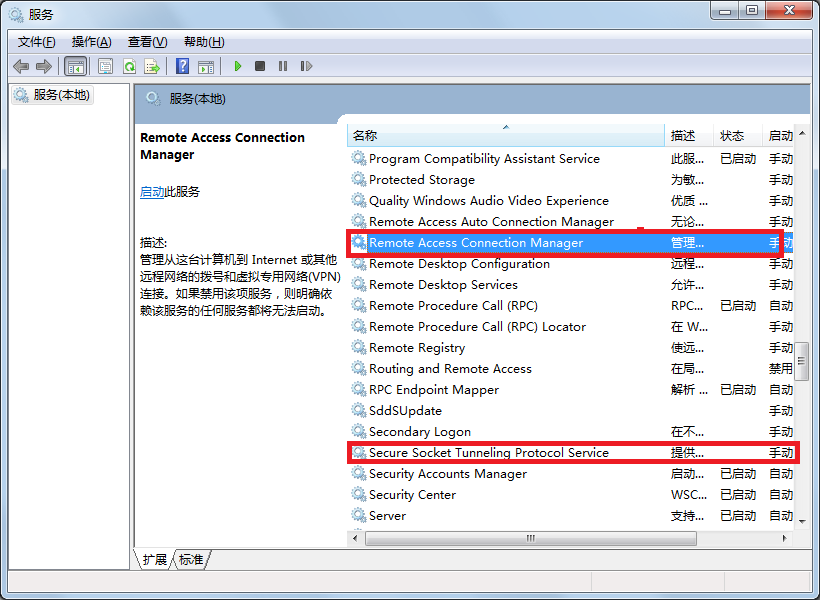Image resolution: width=820 pixels, height=600 pixels.
Task: Click 已启动 status of RPC Endpoint Mapper
Action: (738, 390)
